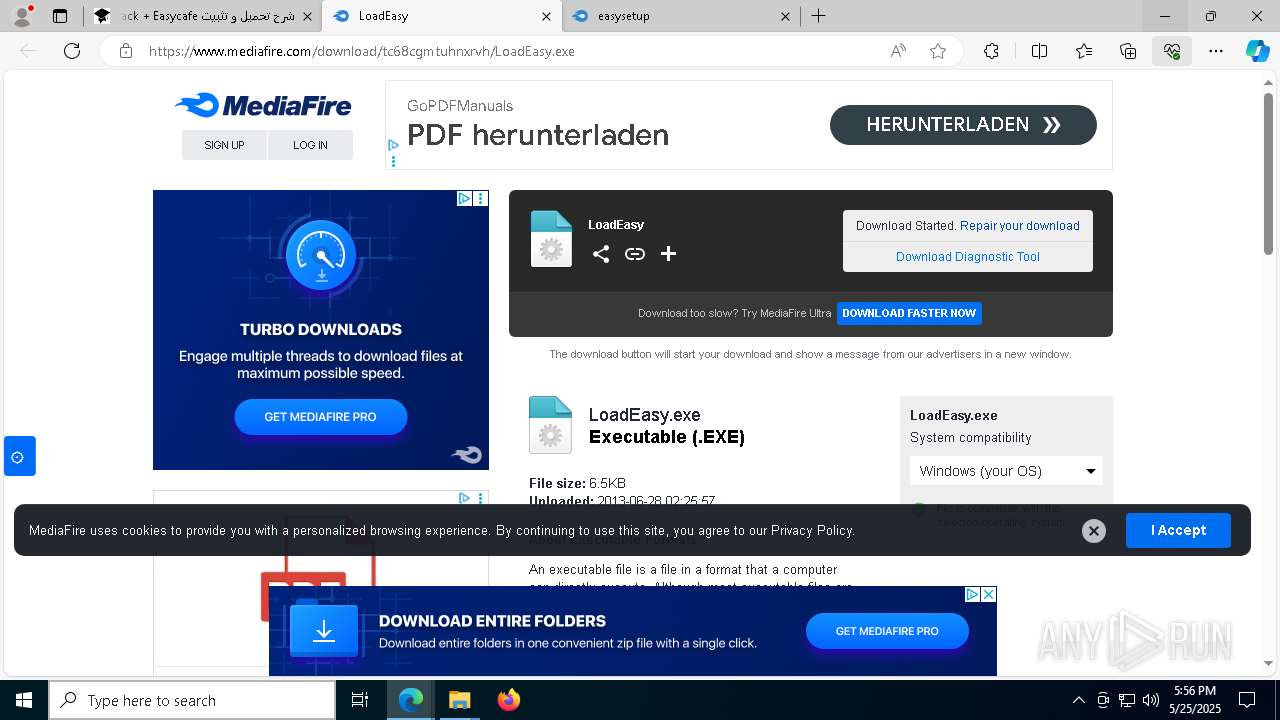Click the LoadEasy copy link icon
Viewport: 1280px width, 720px height.
coord(635,254)
